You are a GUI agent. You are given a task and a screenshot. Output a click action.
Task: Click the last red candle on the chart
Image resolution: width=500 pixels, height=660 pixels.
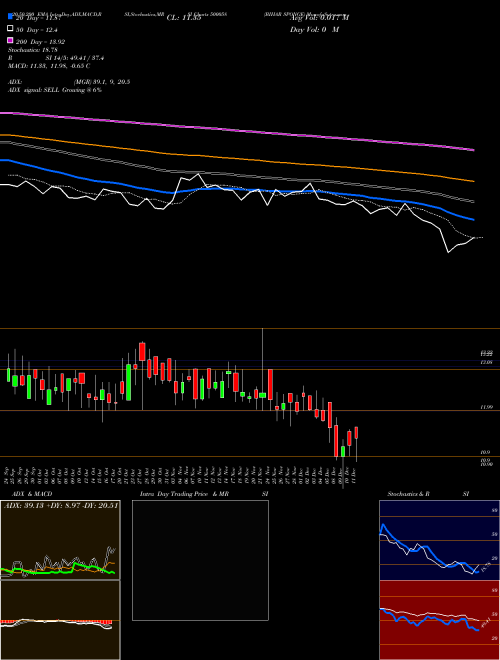coord(356,433)
